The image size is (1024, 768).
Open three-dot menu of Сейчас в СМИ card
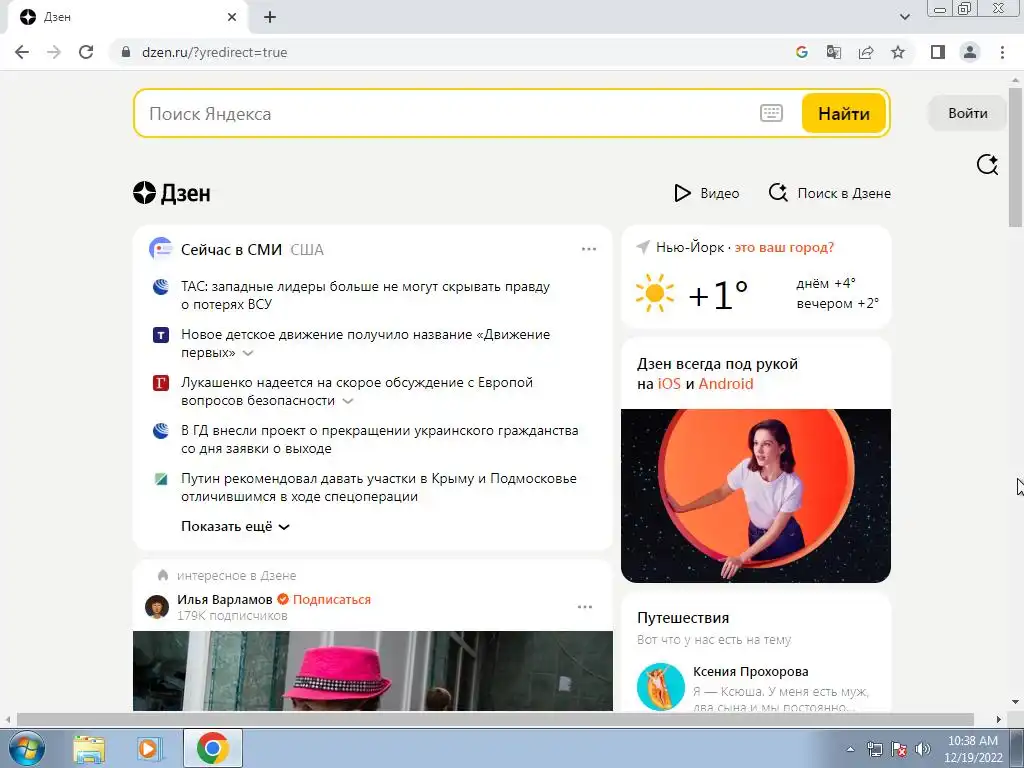[588, 249]
